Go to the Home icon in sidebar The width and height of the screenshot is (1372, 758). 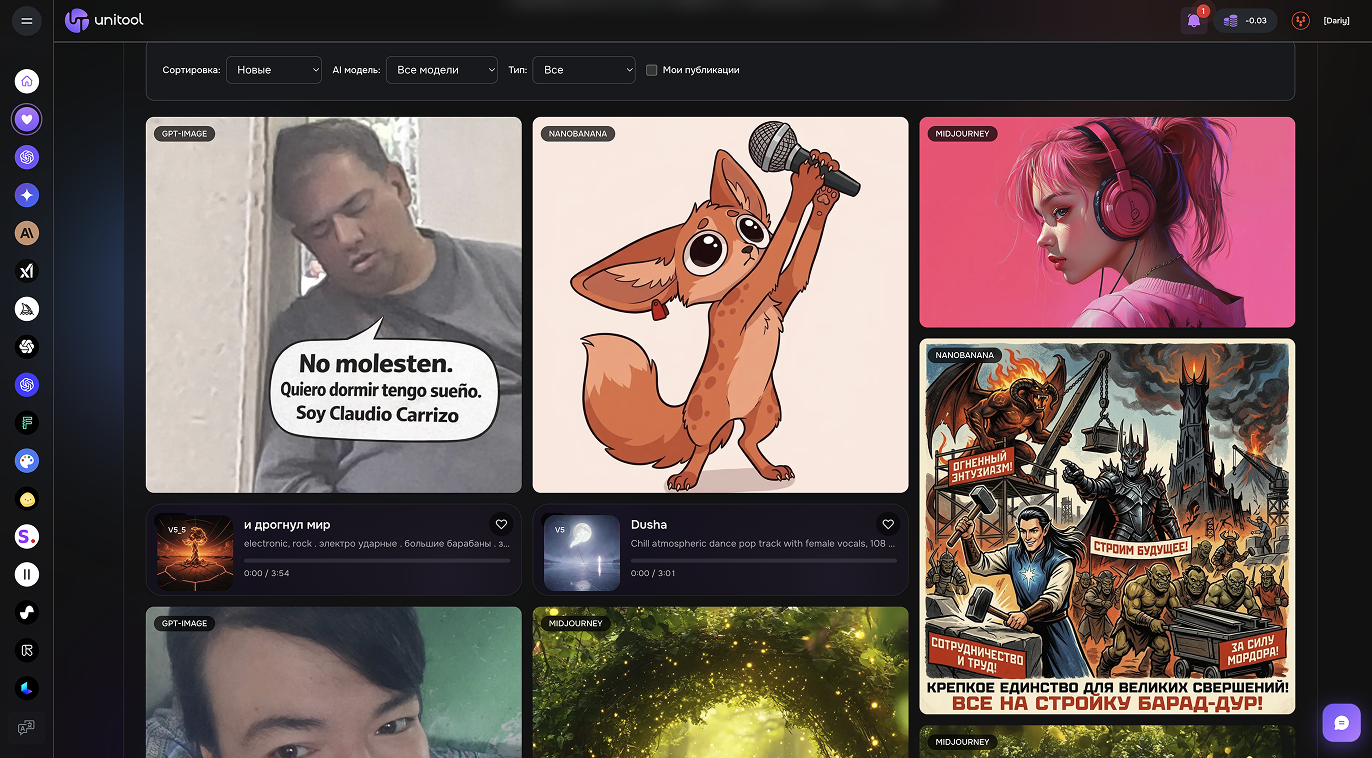(27, 82)
